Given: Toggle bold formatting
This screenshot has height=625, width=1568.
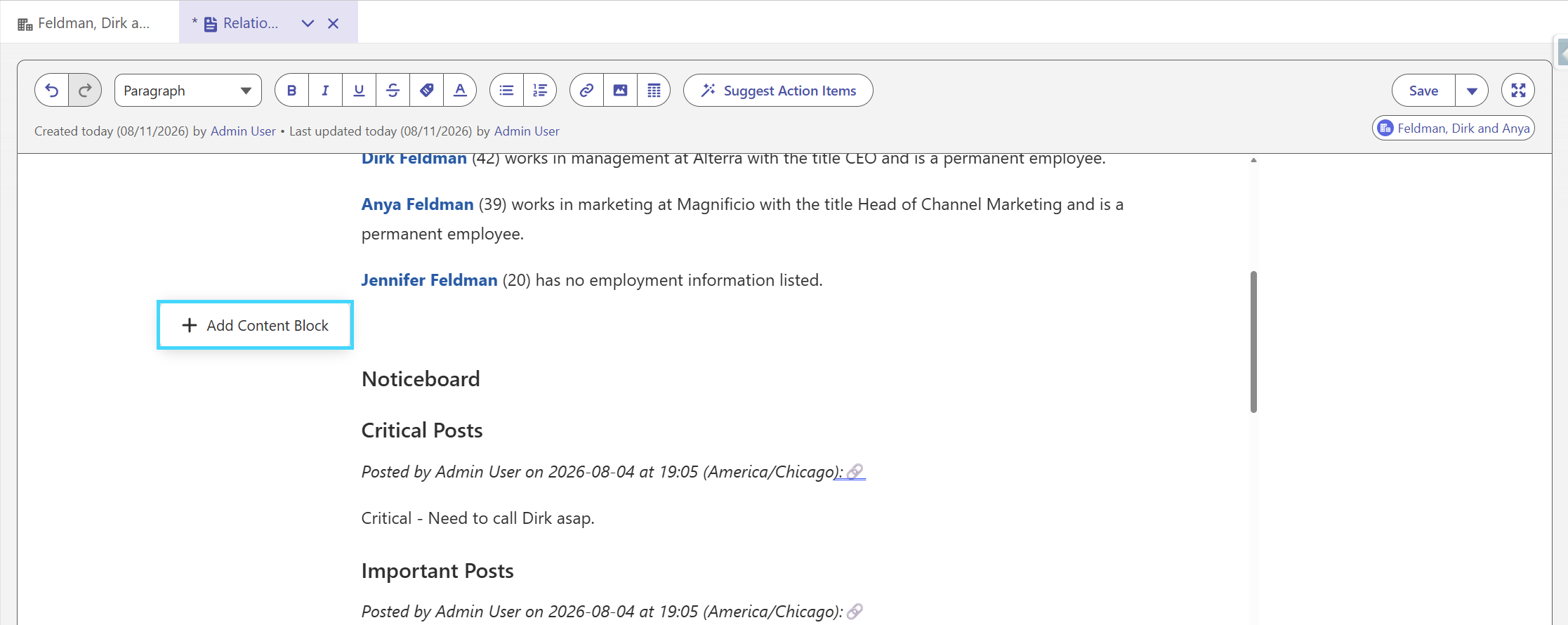Looking at the screenshot, I should point(292,91).
